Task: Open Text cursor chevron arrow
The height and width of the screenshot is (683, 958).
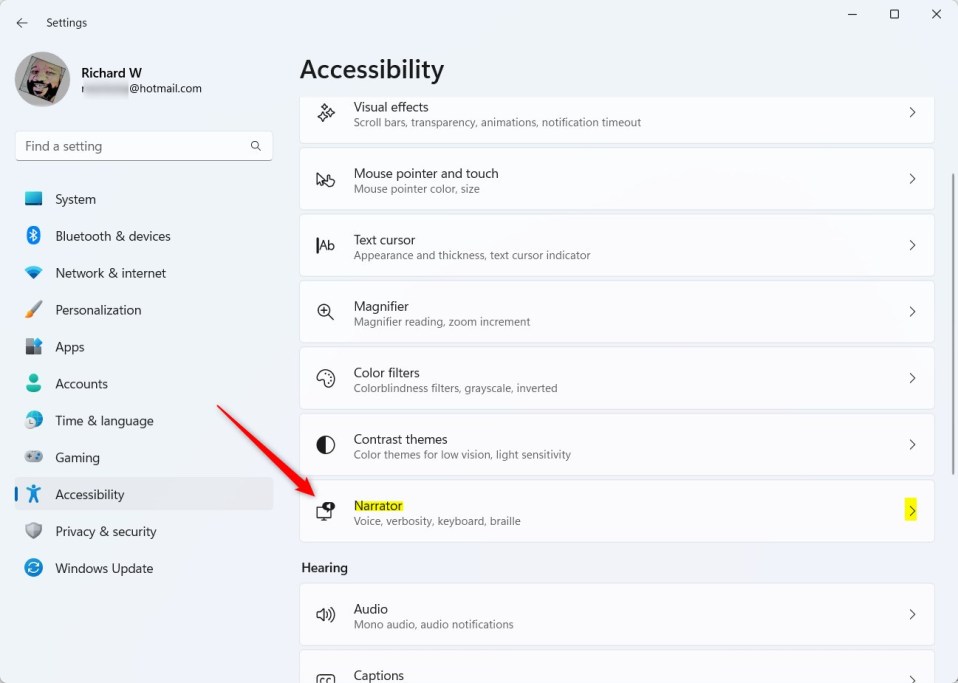Action: point(912,245)
